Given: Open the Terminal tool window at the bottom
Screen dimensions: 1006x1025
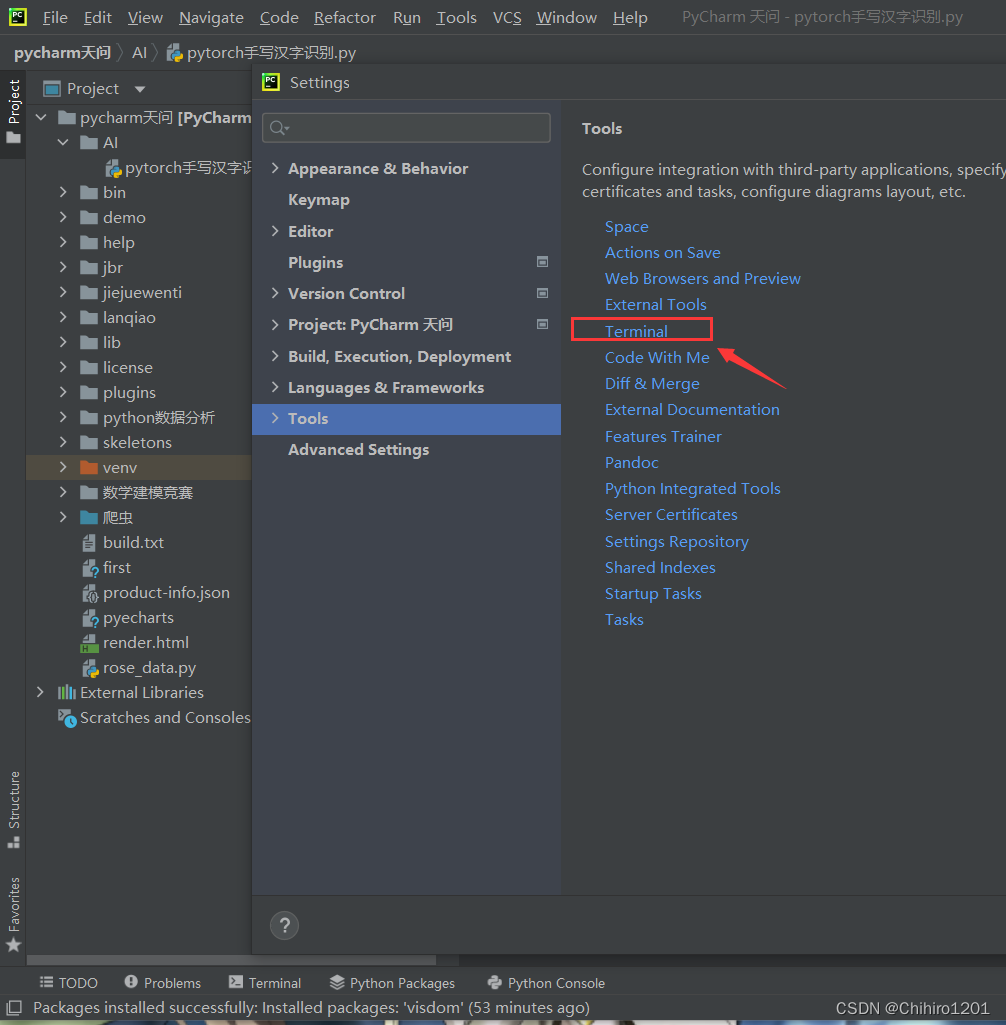Looking at the screenshot, I should pyautogui.click(x=265, y=983).
